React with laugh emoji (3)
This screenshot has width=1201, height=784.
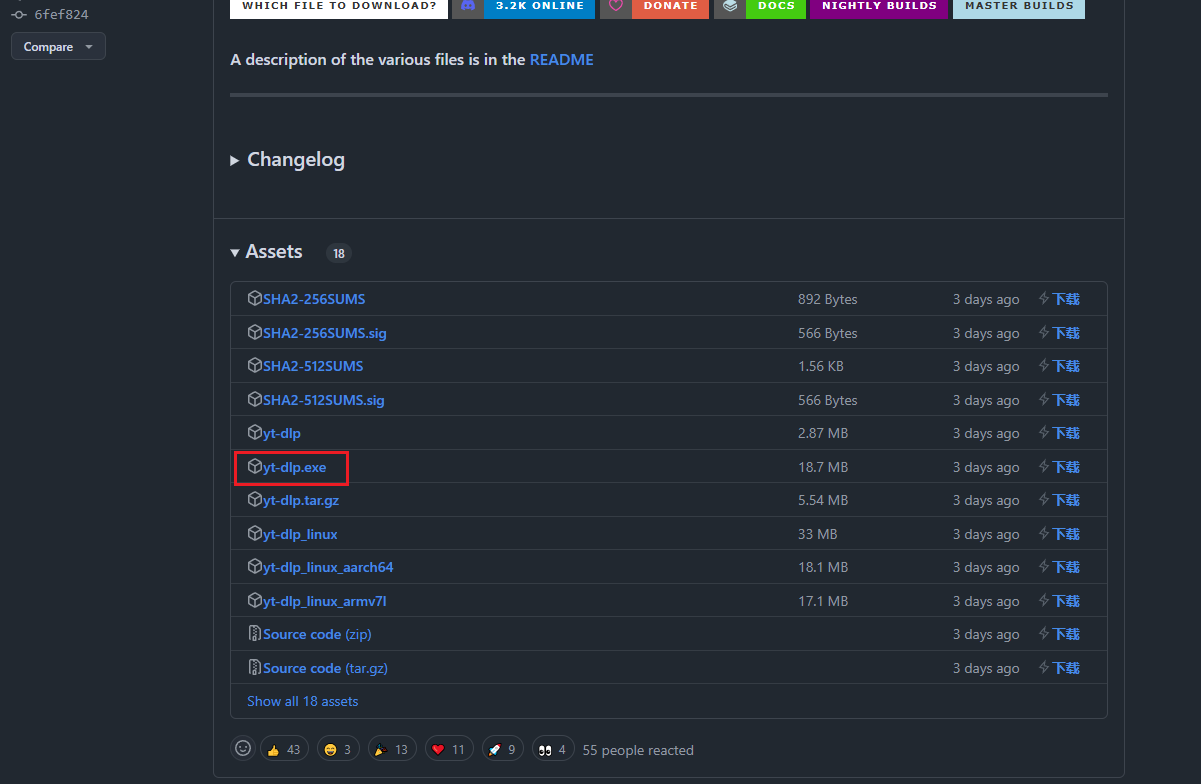[338, 749]
